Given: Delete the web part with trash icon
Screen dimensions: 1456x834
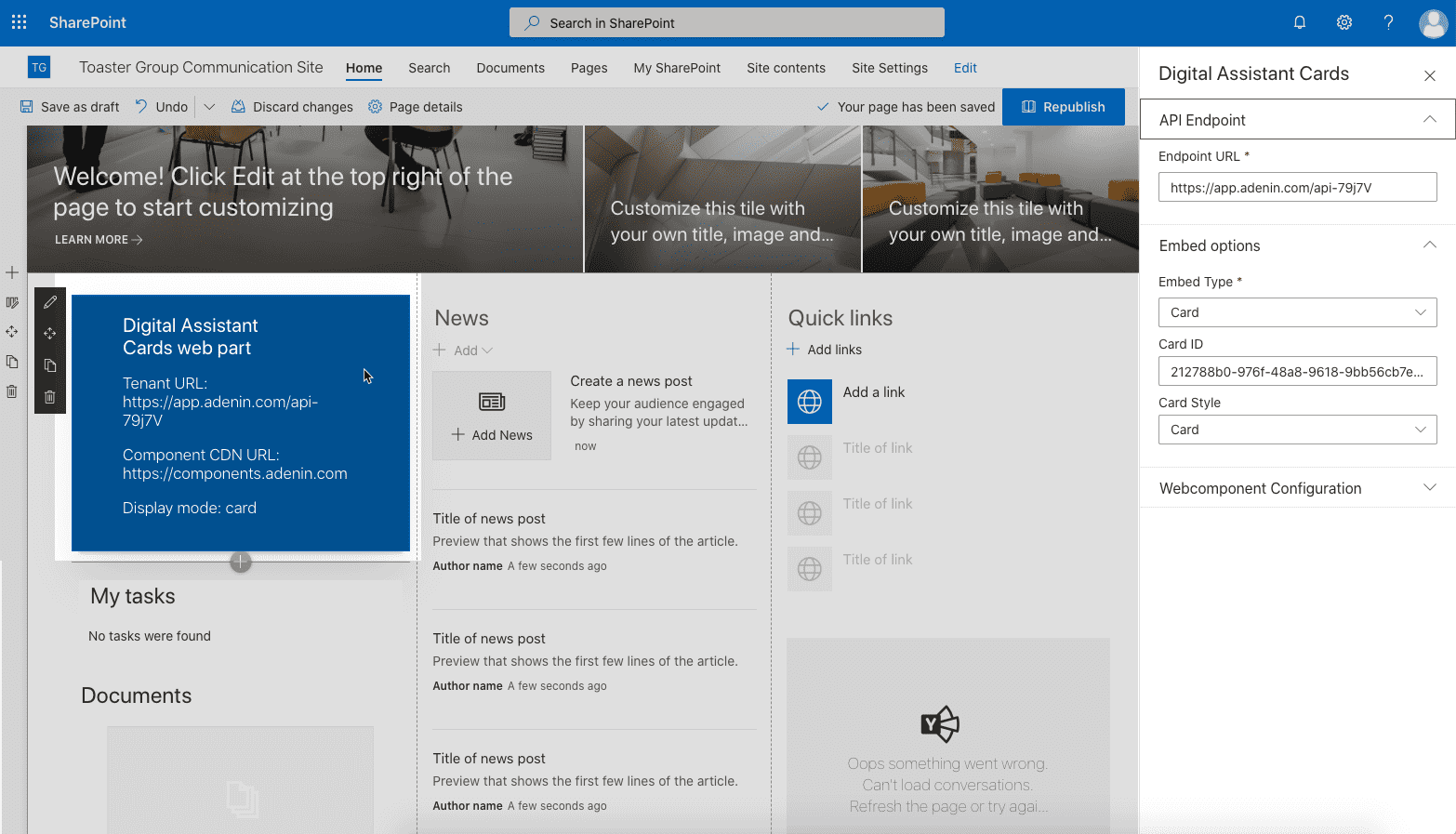Looking at the screenshot, I should coord(50,397).
